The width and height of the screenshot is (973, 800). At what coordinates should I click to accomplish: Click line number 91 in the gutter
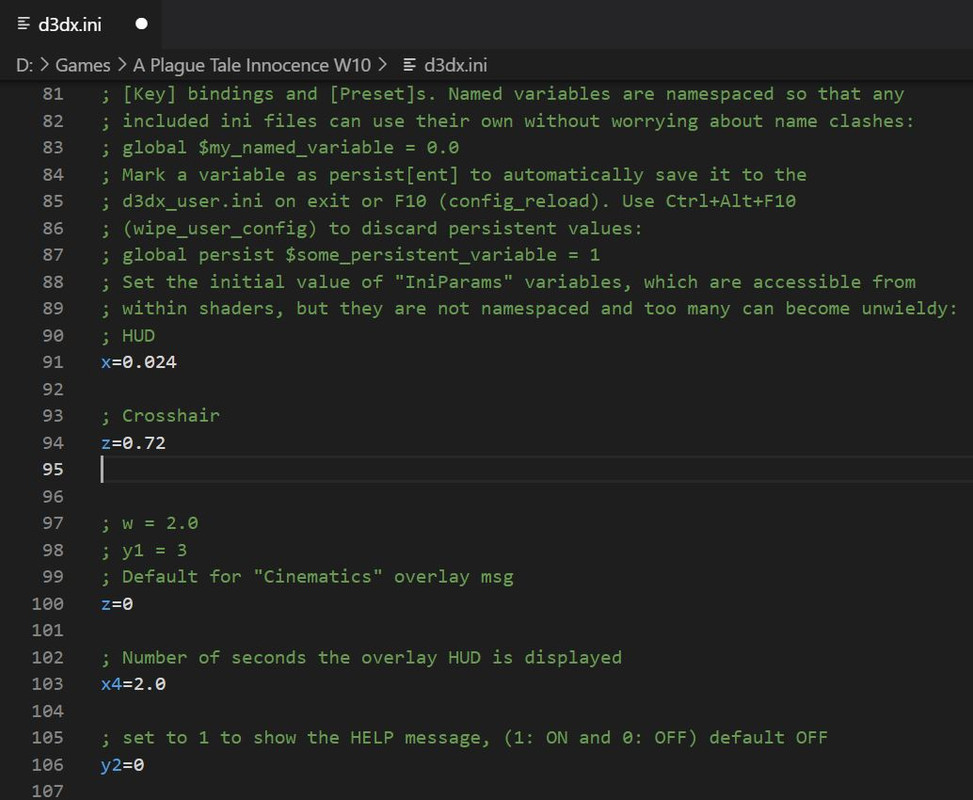53,362
